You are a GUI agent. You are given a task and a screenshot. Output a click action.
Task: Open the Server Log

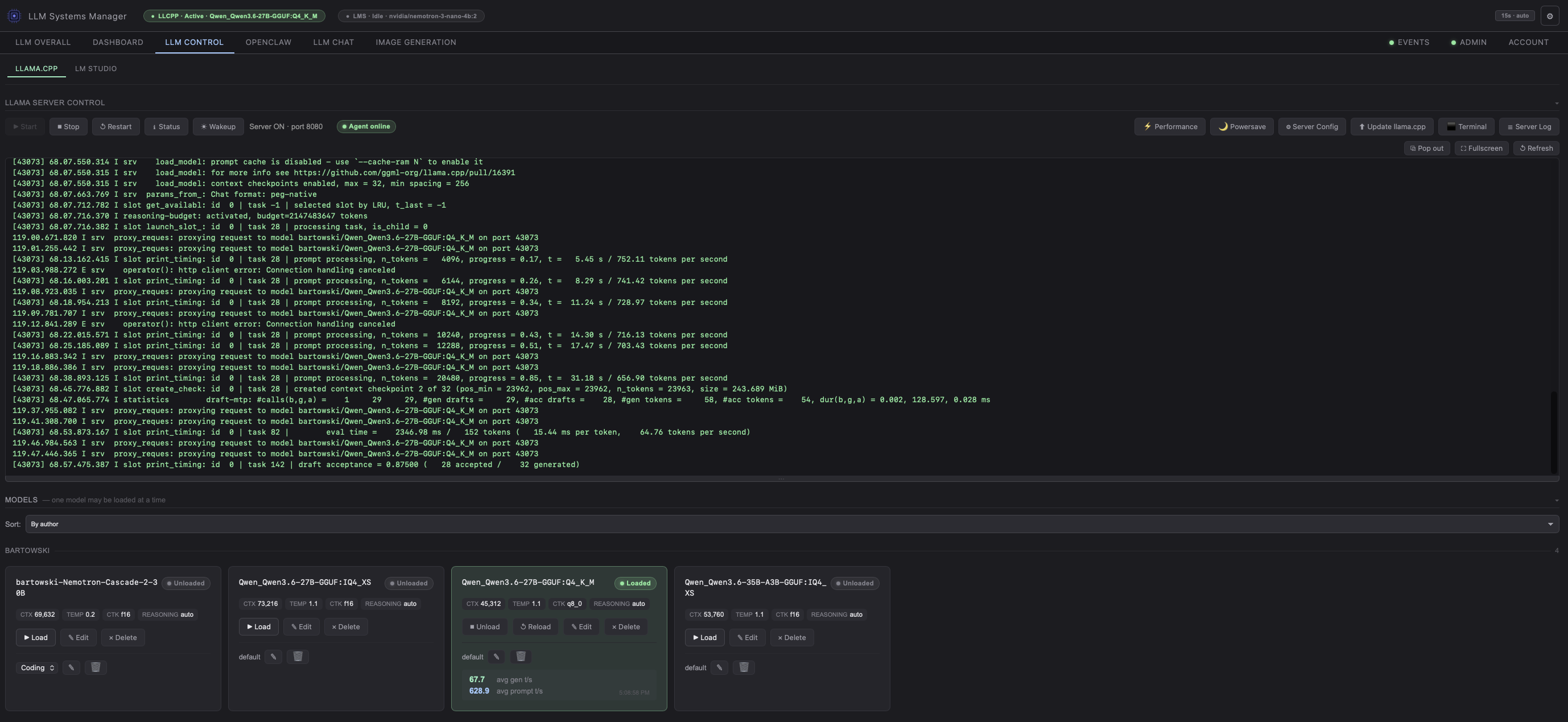coord(1529,127)
